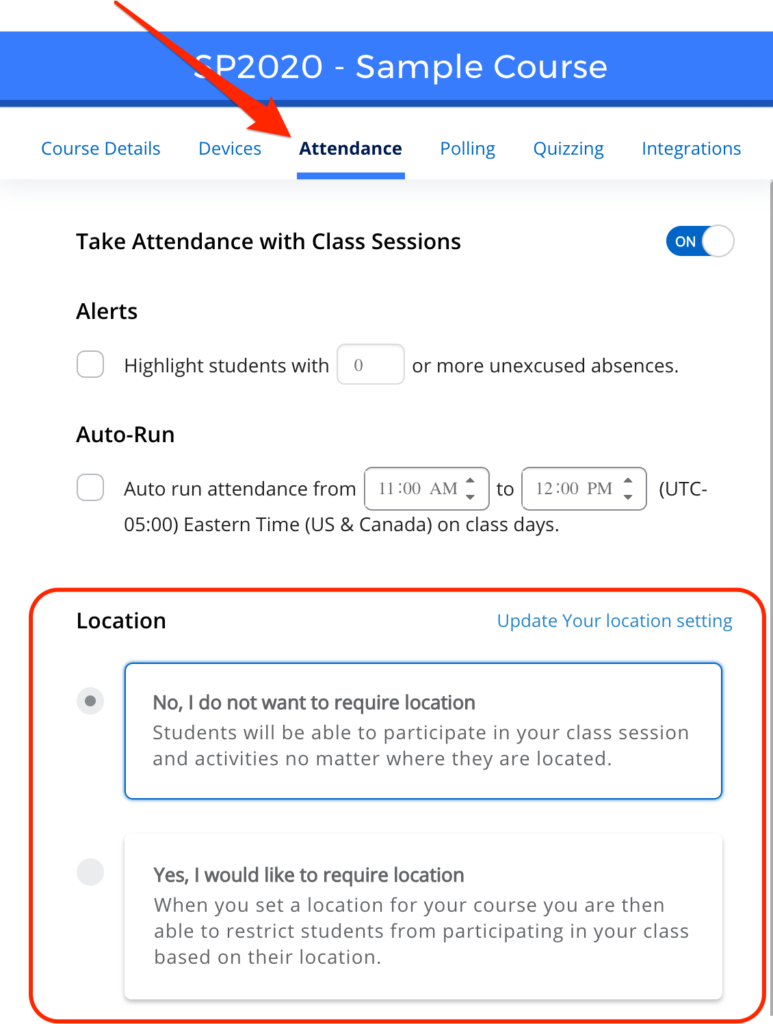
Task: Go to the Quizzing tab
Action: coord(568,149)
